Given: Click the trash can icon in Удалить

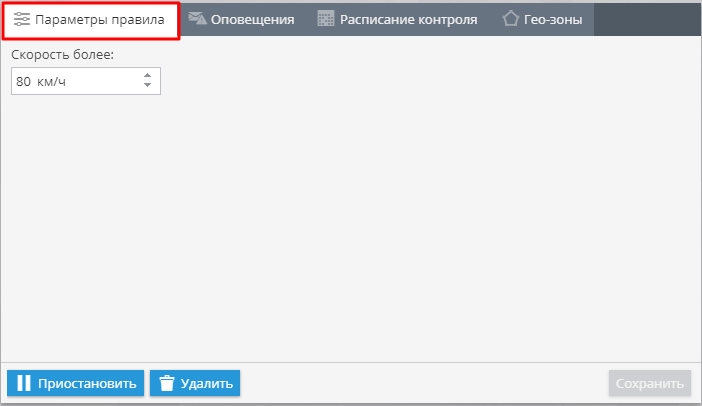Looking at the screenshot, I should (x=167, y=383).
